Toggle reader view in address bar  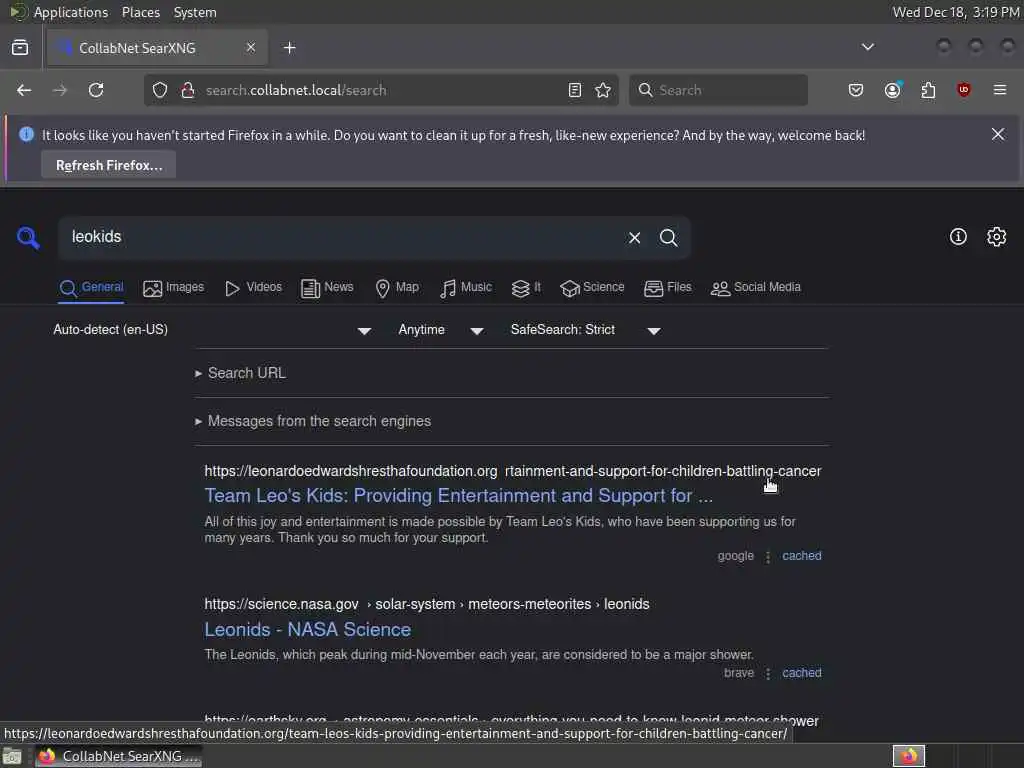(575, 90)
